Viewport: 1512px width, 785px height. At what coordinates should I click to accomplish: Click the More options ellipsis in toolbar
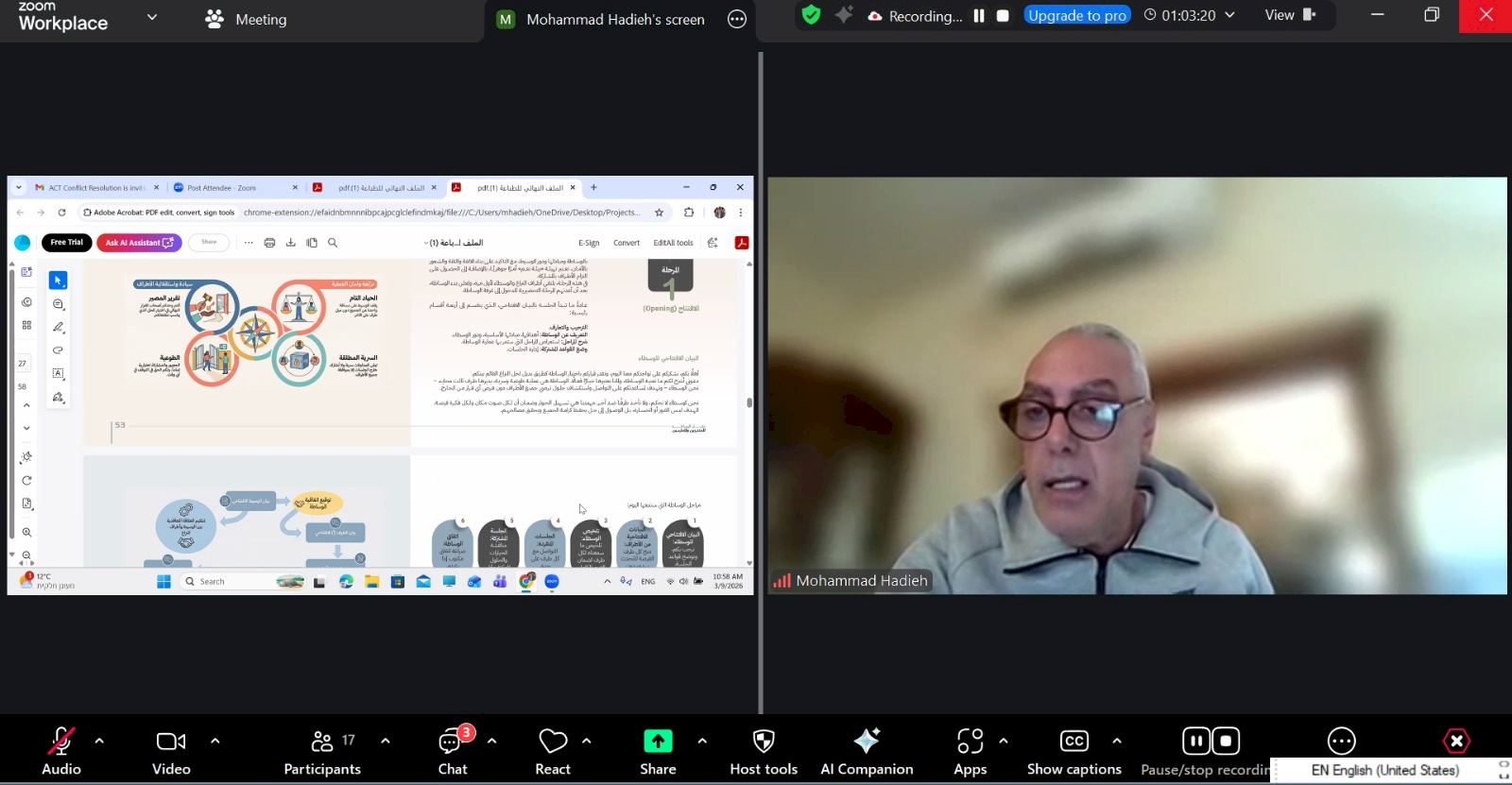(1341, 742)
